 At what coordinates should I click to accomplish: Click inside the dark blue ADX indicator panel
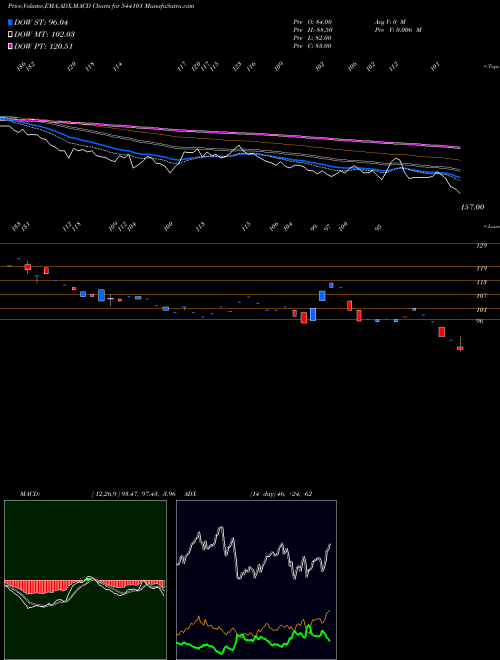(x=256, y=580)
